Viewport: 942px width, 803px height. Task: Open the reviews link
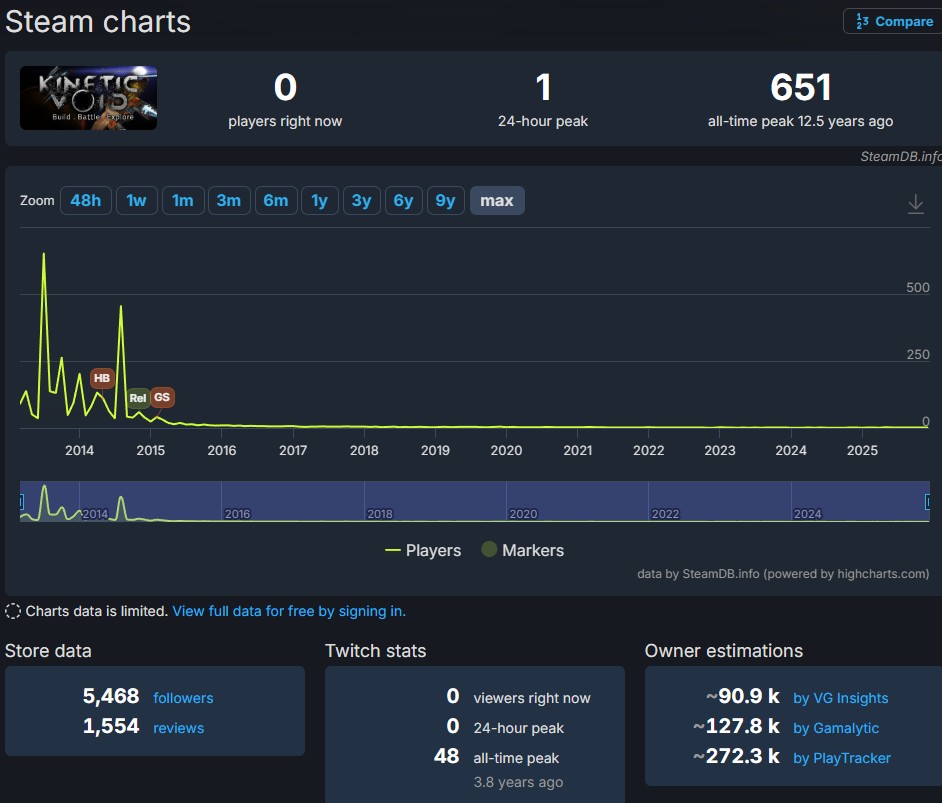(178, 728)
